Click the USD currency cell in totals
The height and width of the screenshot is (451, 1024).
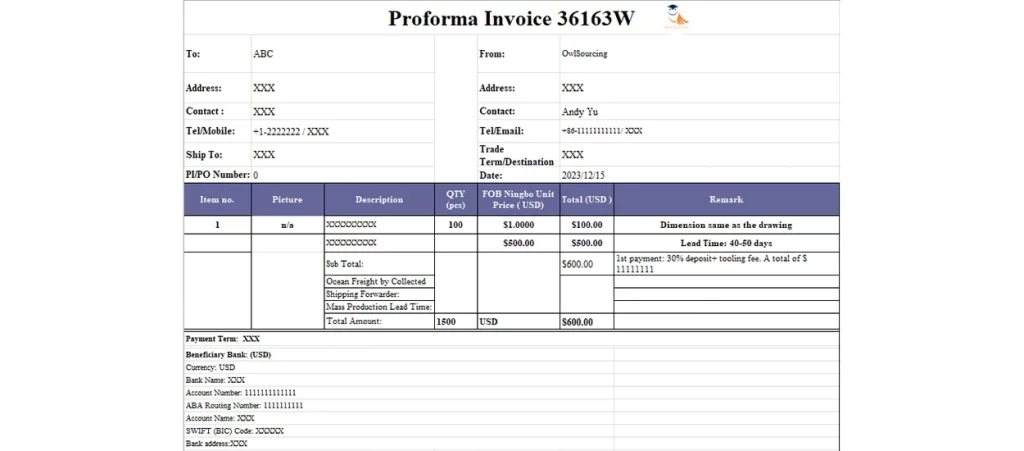click(x=519, y=322)
